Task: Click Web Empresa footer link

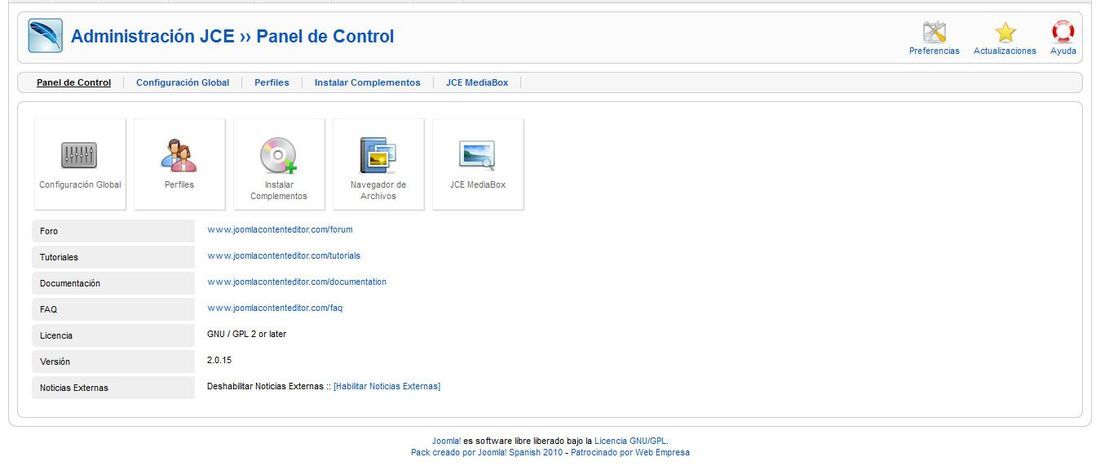Action: tap(662, 453)
